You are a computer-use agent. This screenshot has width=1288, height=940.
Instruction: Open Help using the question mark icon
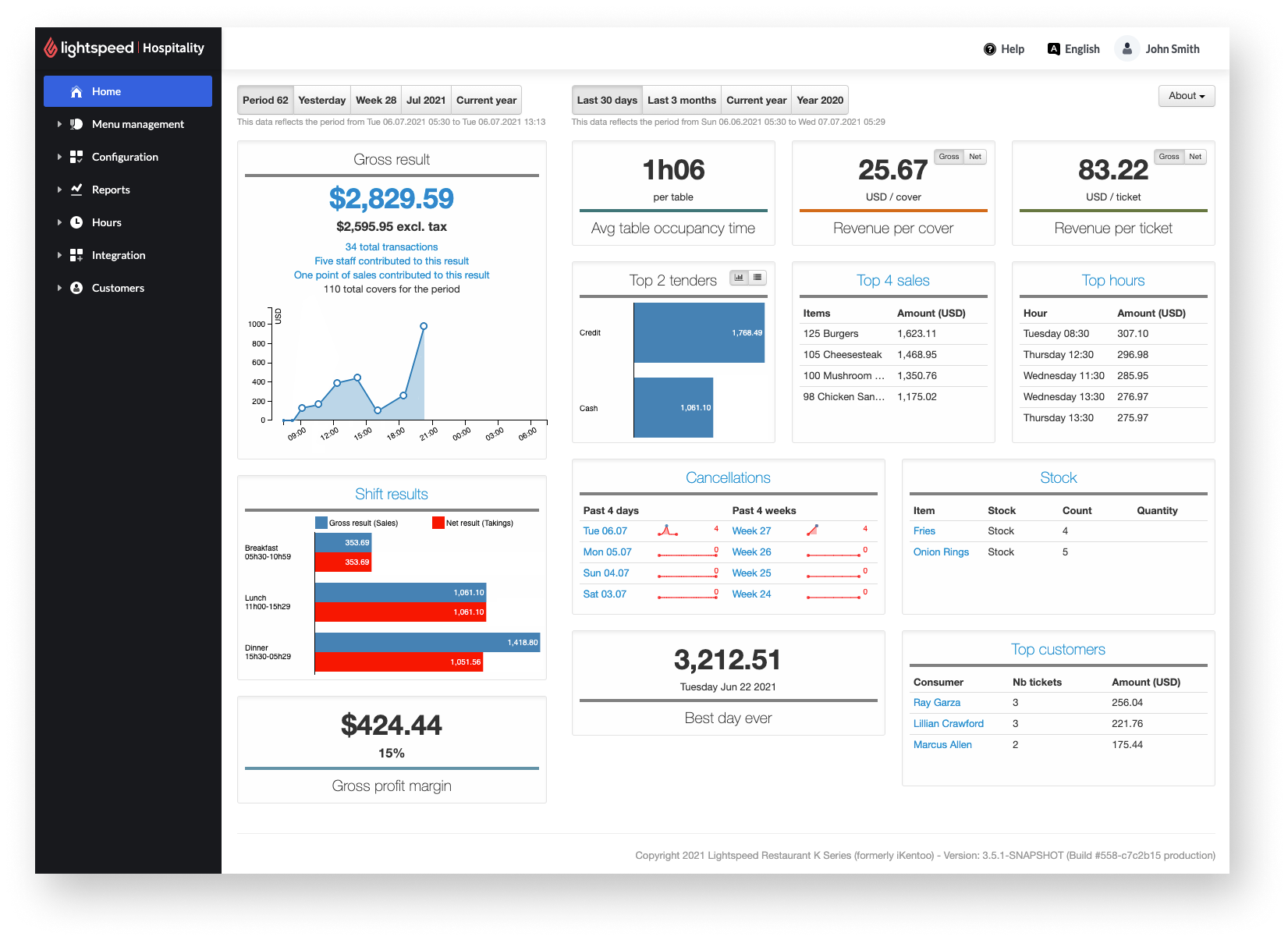tap(989, 48)
